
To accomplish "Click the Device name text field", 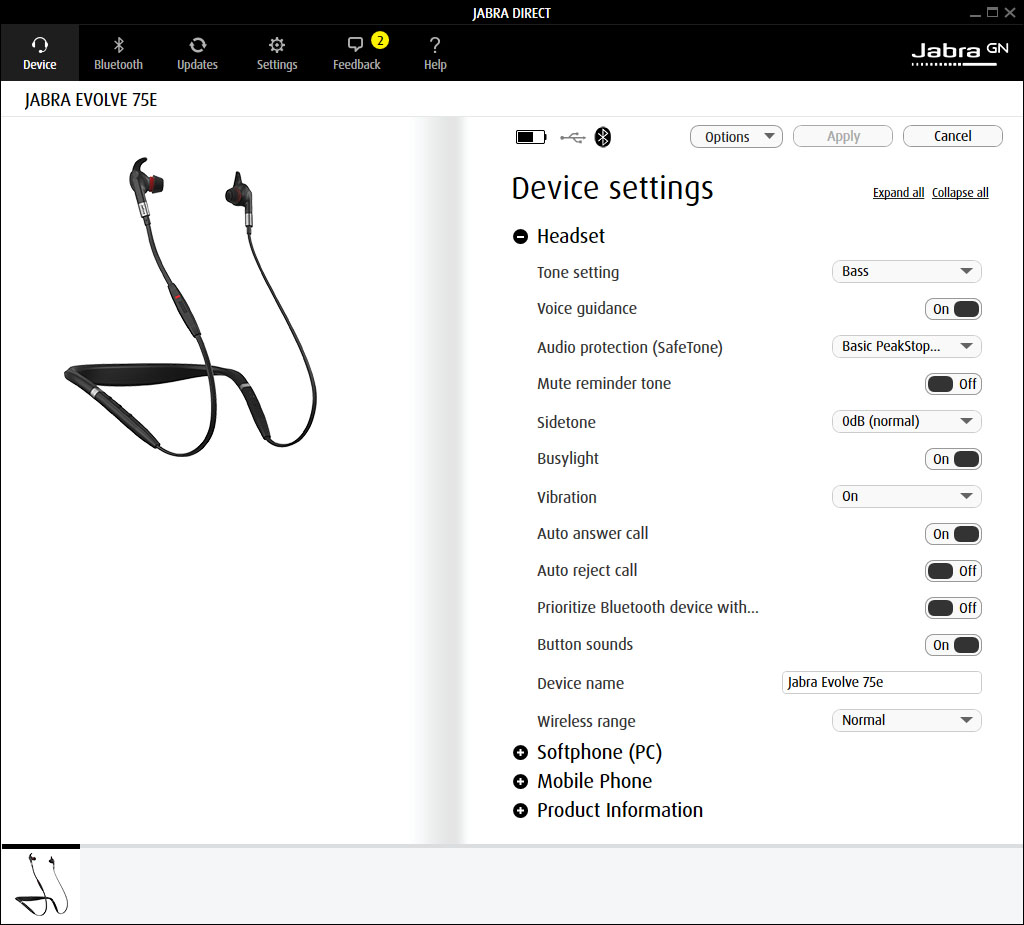I will pyautogui.click(x=881, y=682).
